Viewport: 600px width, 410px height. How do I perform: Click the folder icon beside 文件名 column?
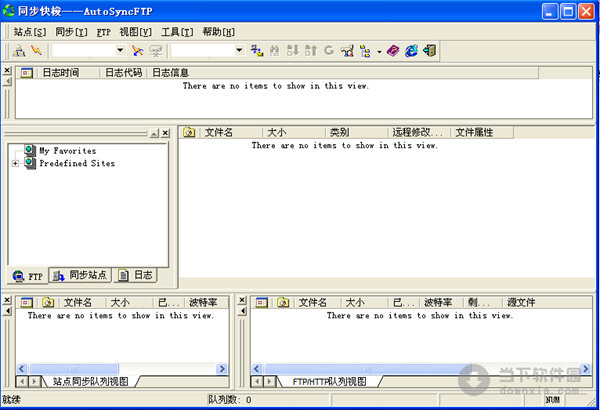[x=190, y=132]
